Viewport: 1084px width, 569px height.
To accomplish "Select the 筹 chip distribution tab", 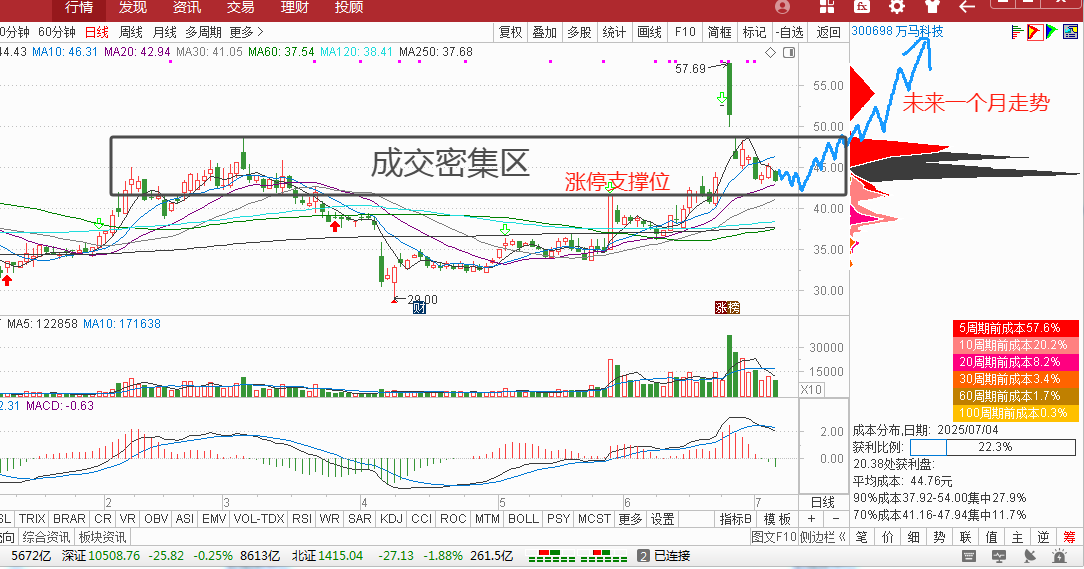I will coord(1069,537).
